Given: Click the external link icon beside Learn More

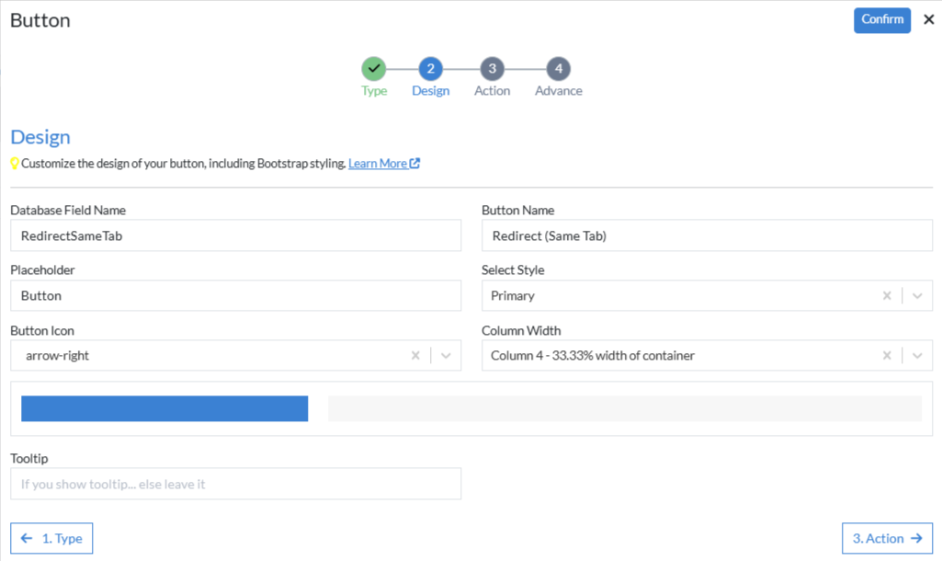Looking at the screenshot, I should click(415, 163).
